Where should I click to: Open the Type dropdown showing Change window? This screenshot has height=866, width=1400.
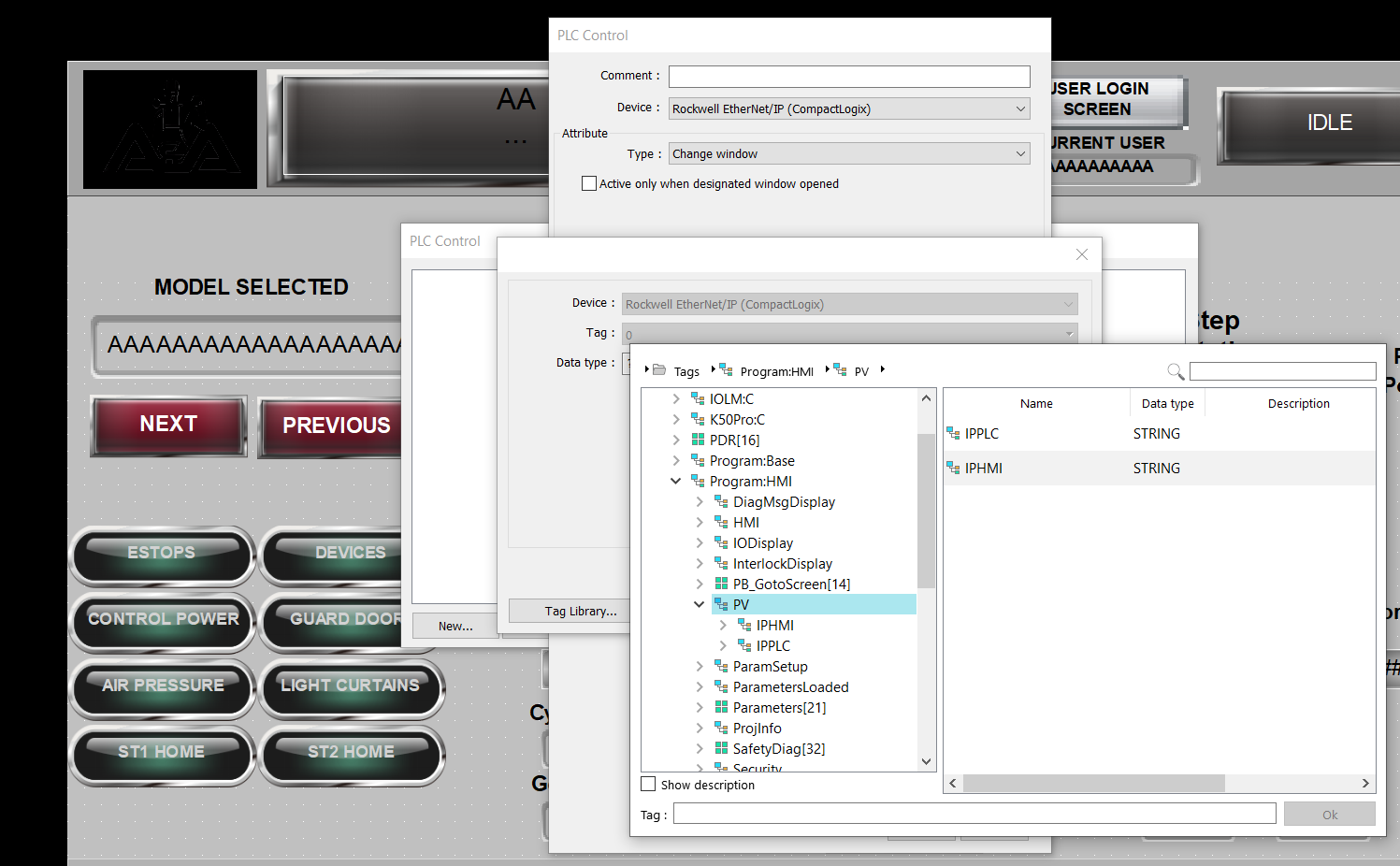(x=849, y=153)
